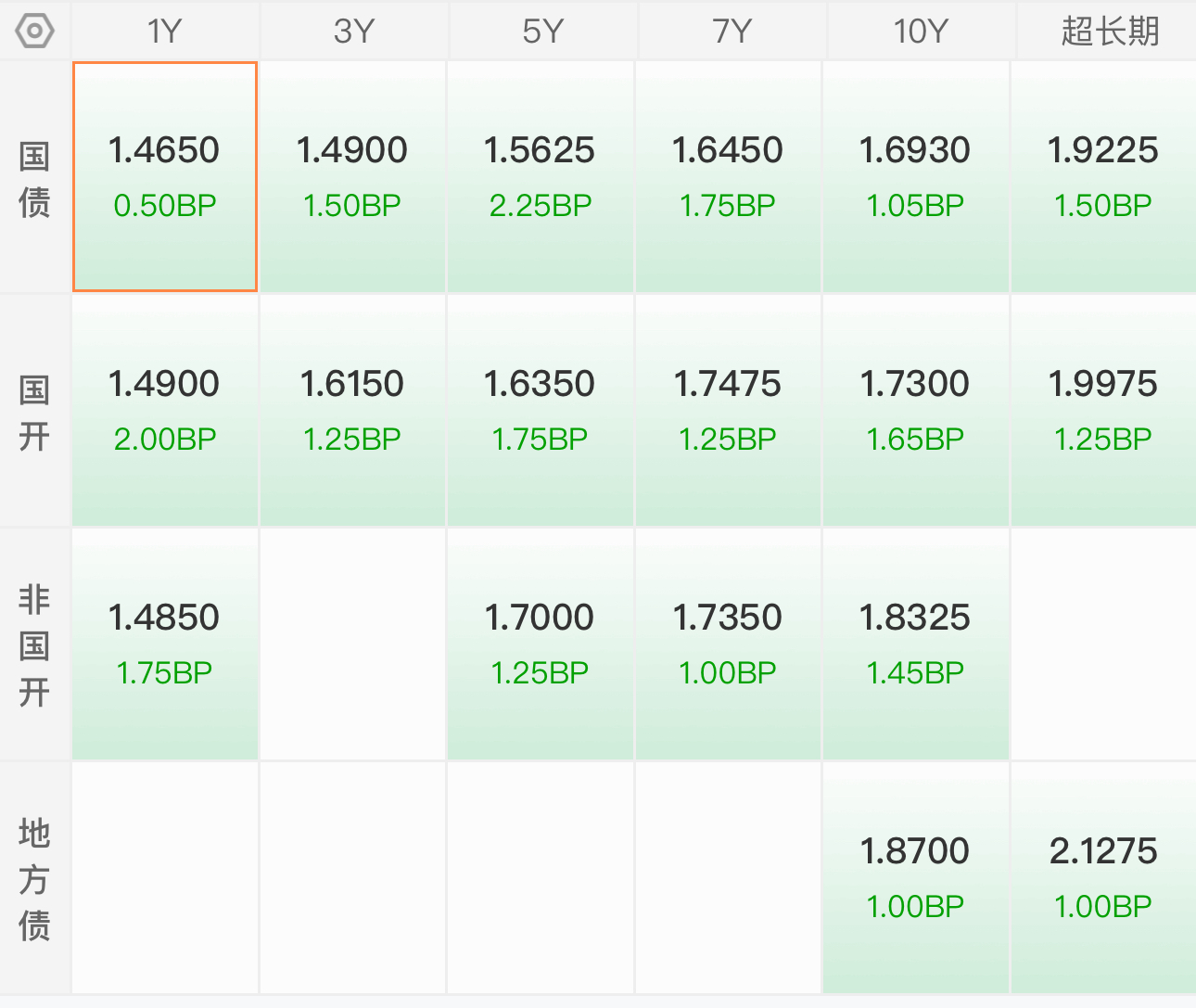The image size is (1196, 1008).
Task: Select the 地方债 10Y cell 1.8700
Action: point(916,878)
